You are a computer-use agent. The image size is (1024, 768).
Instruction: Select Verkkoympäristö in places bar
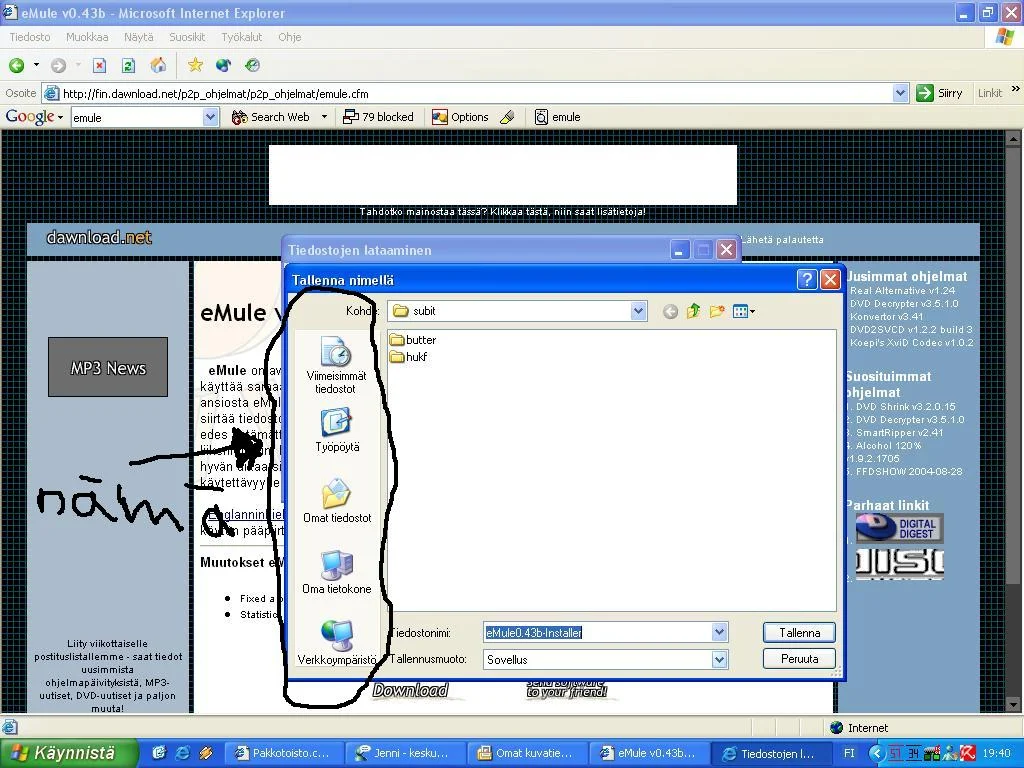click(336, 642)
